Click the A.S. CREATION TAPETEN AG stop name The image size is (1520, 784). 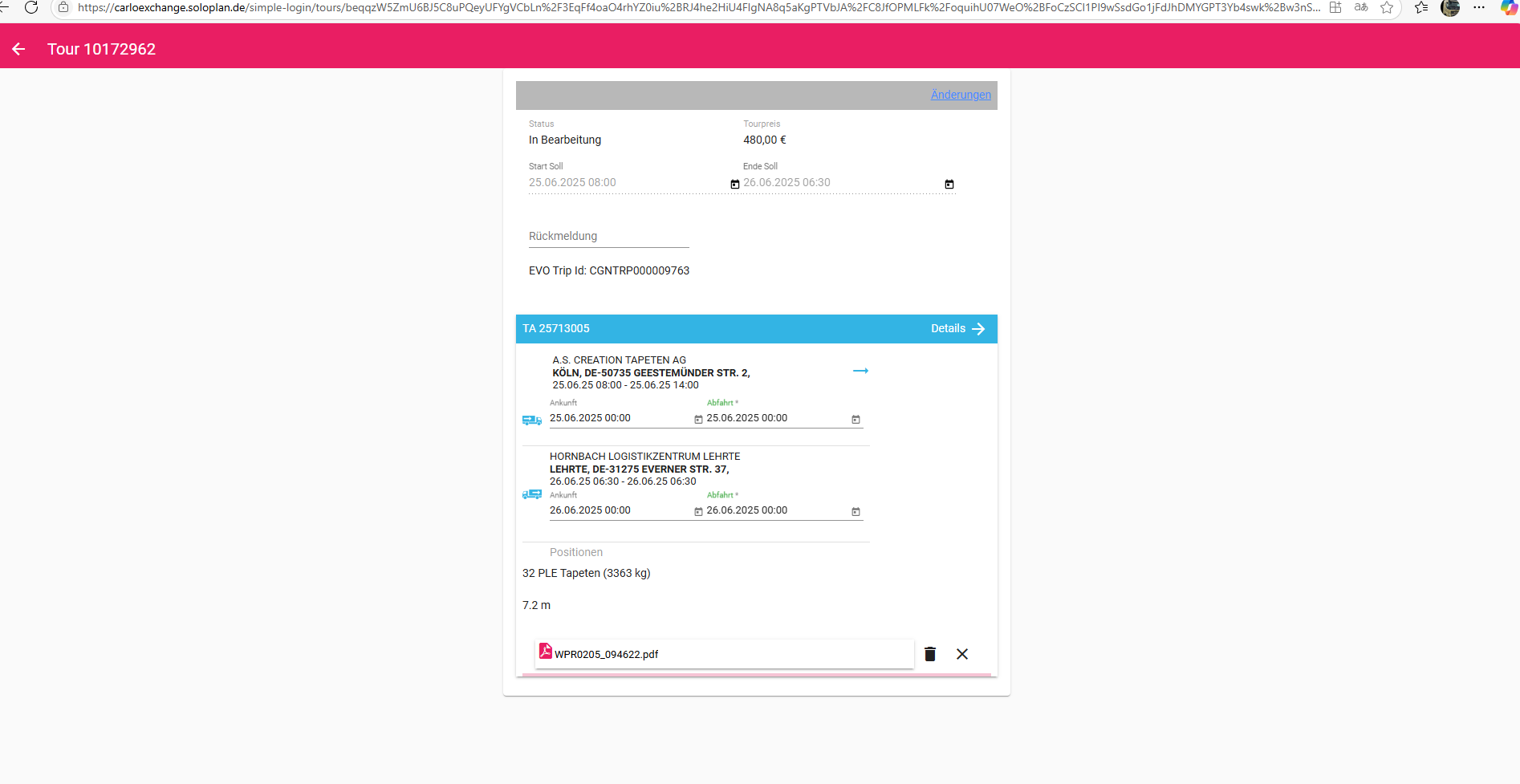point(620,360)
